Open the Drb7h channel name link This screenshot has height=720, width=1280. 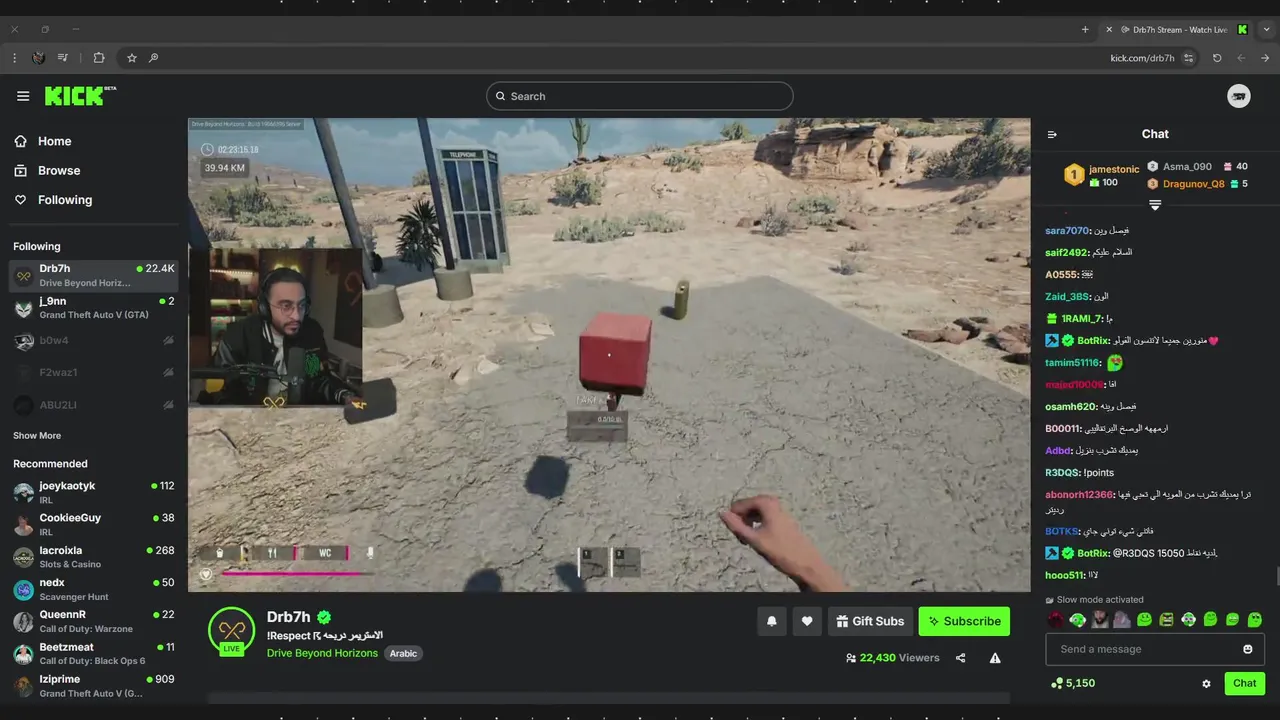[289, 617]
